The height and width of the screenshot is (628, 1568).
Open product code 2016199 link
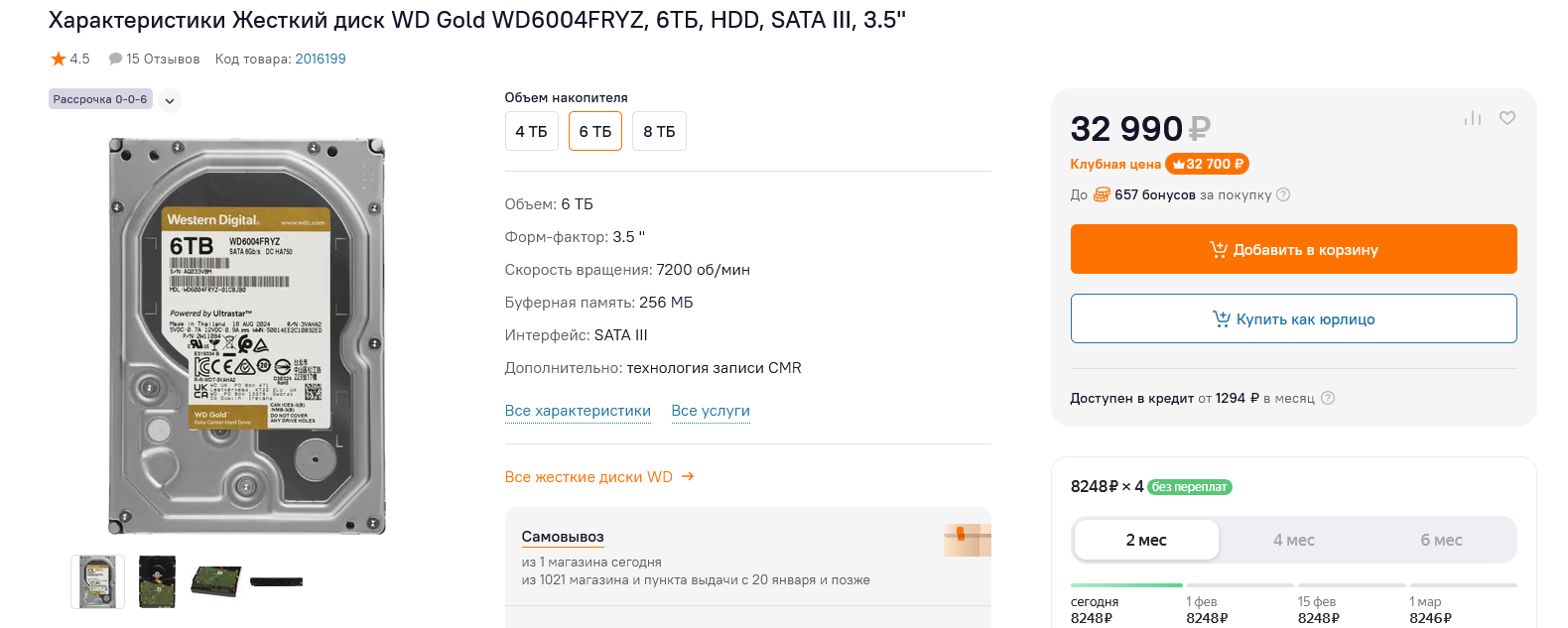click(x=321, y=59)
